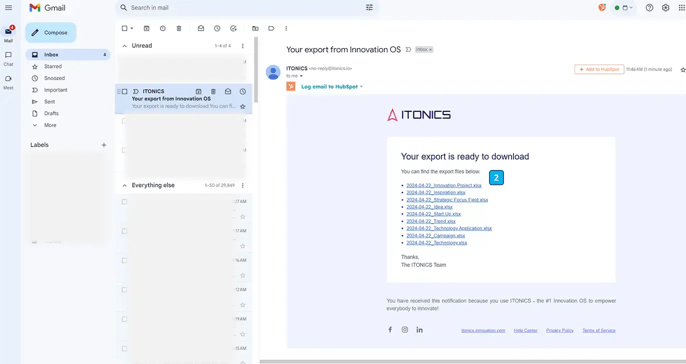This screenshot has width=686, height=364.
Task: Open the Instagram icon in the email footer
Action: (405, 330)
